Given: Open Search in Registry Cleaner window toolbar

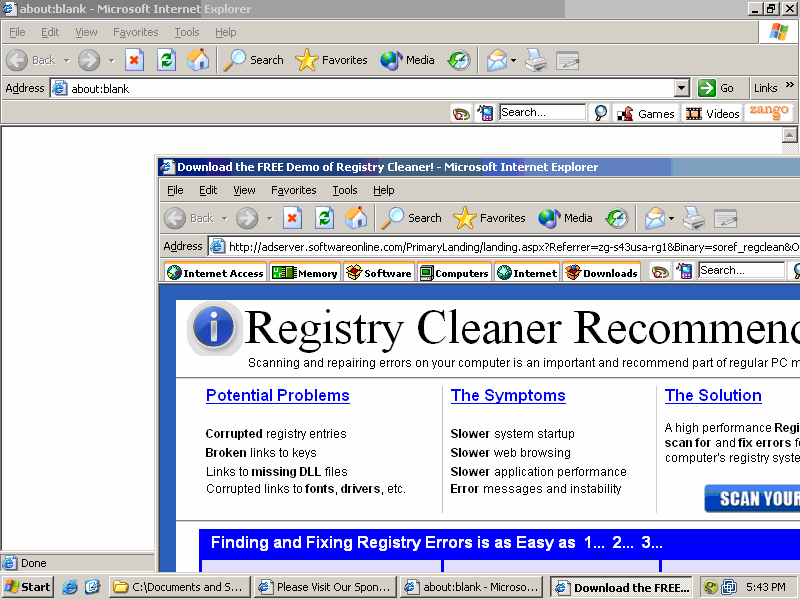Looking at the screenshot, I should (x=412, y=218).
